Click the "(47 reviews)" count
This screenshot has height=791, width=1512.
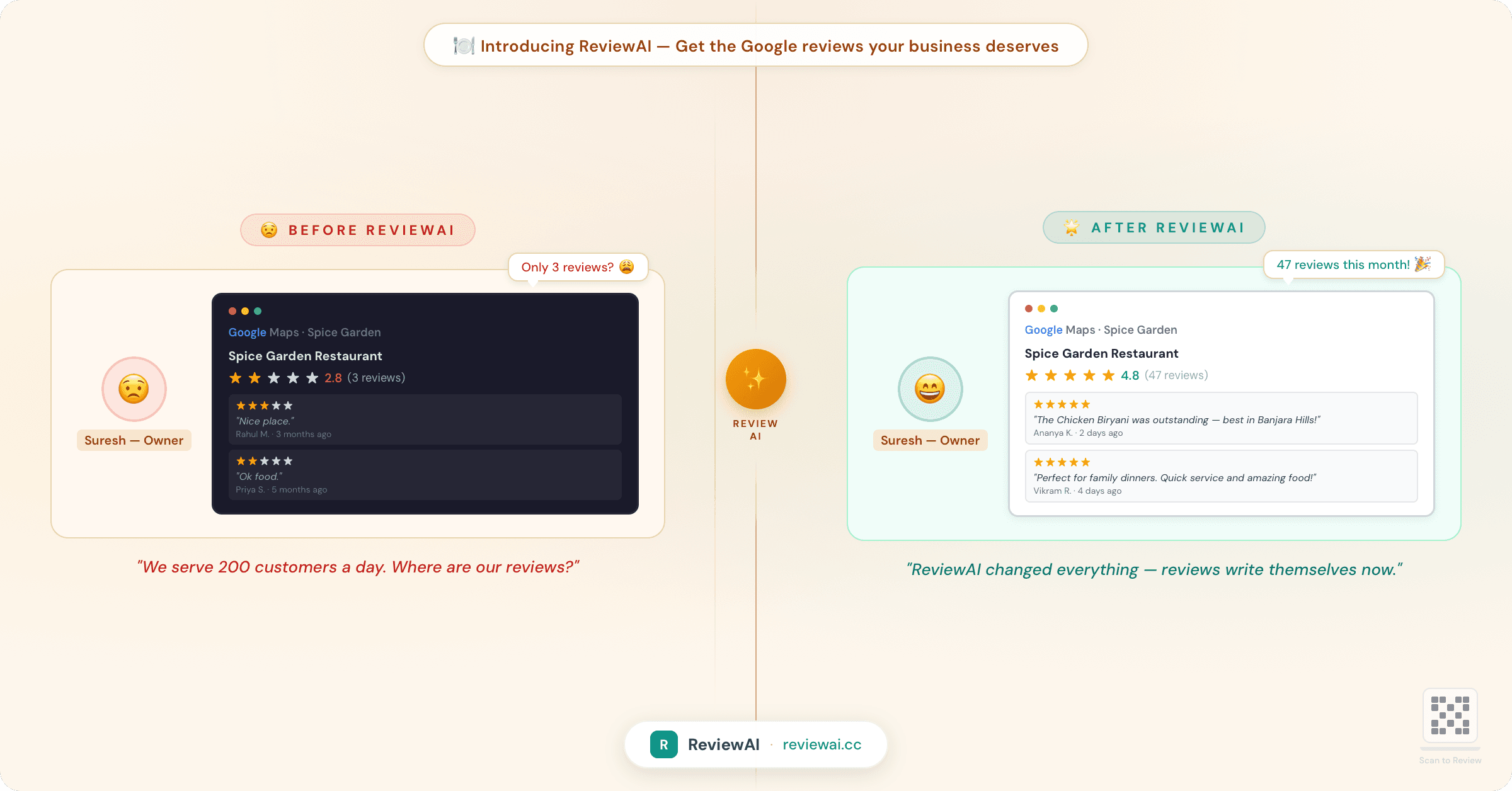point(1176,375)
